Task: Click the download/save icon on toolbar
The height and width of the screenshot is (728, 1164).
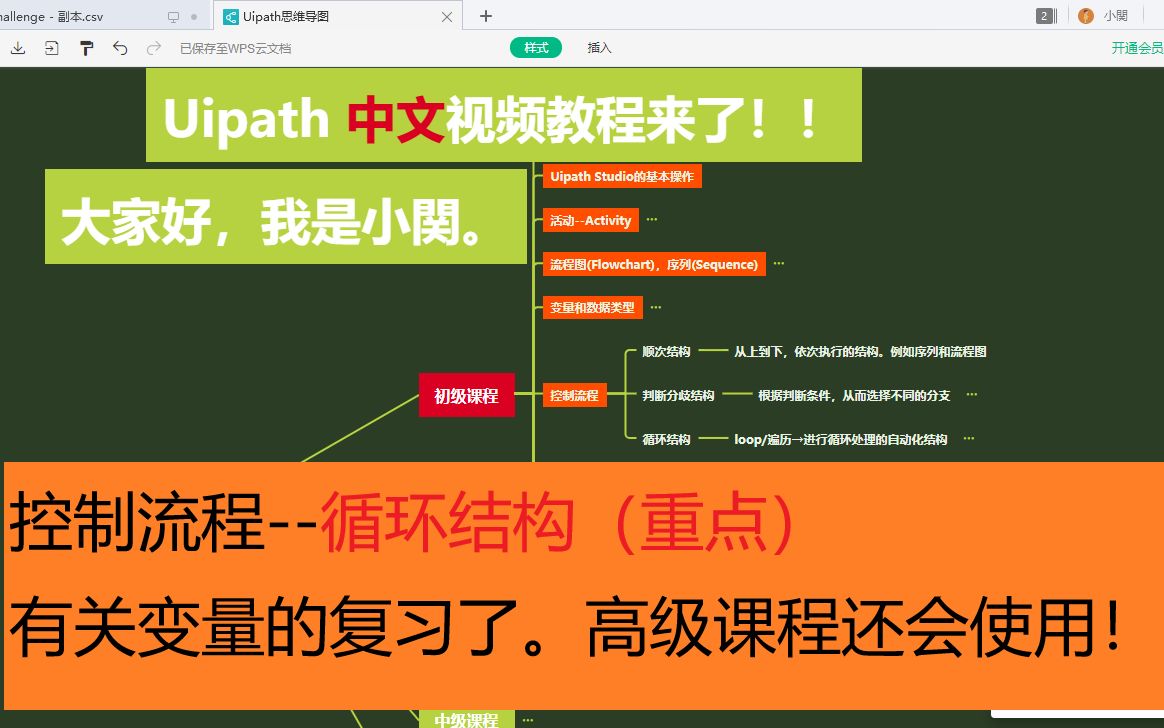Action: pyautogui.click(x=18, y=47)
